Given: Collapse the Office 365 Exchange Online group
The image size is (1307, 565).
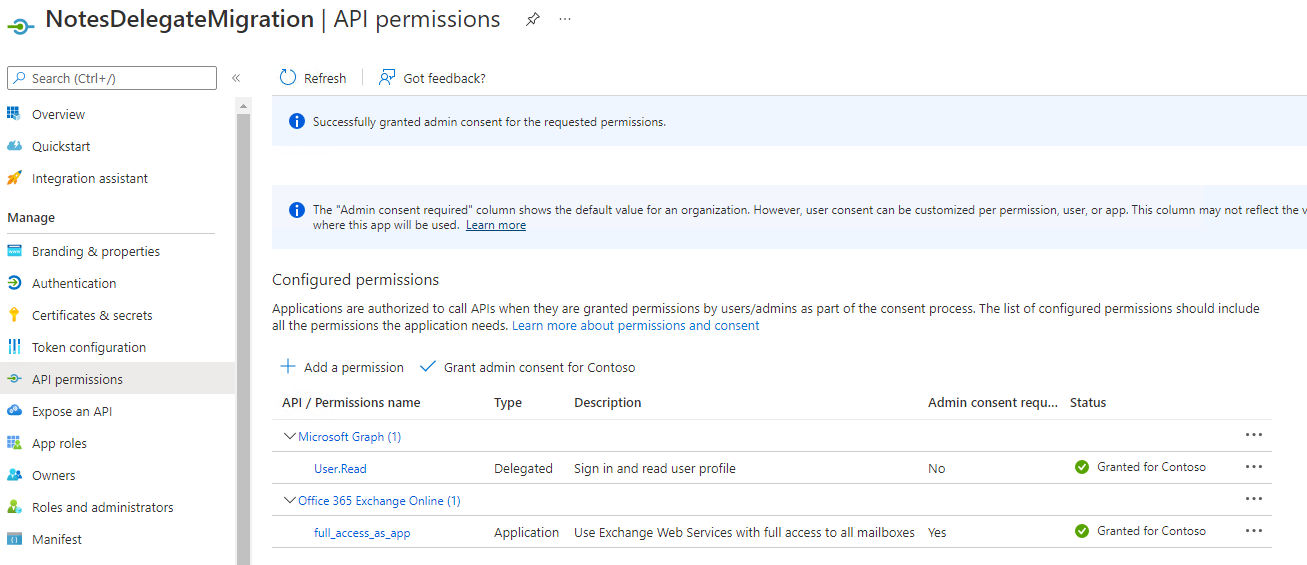Looking at the screenshot, I should point(290,500).
